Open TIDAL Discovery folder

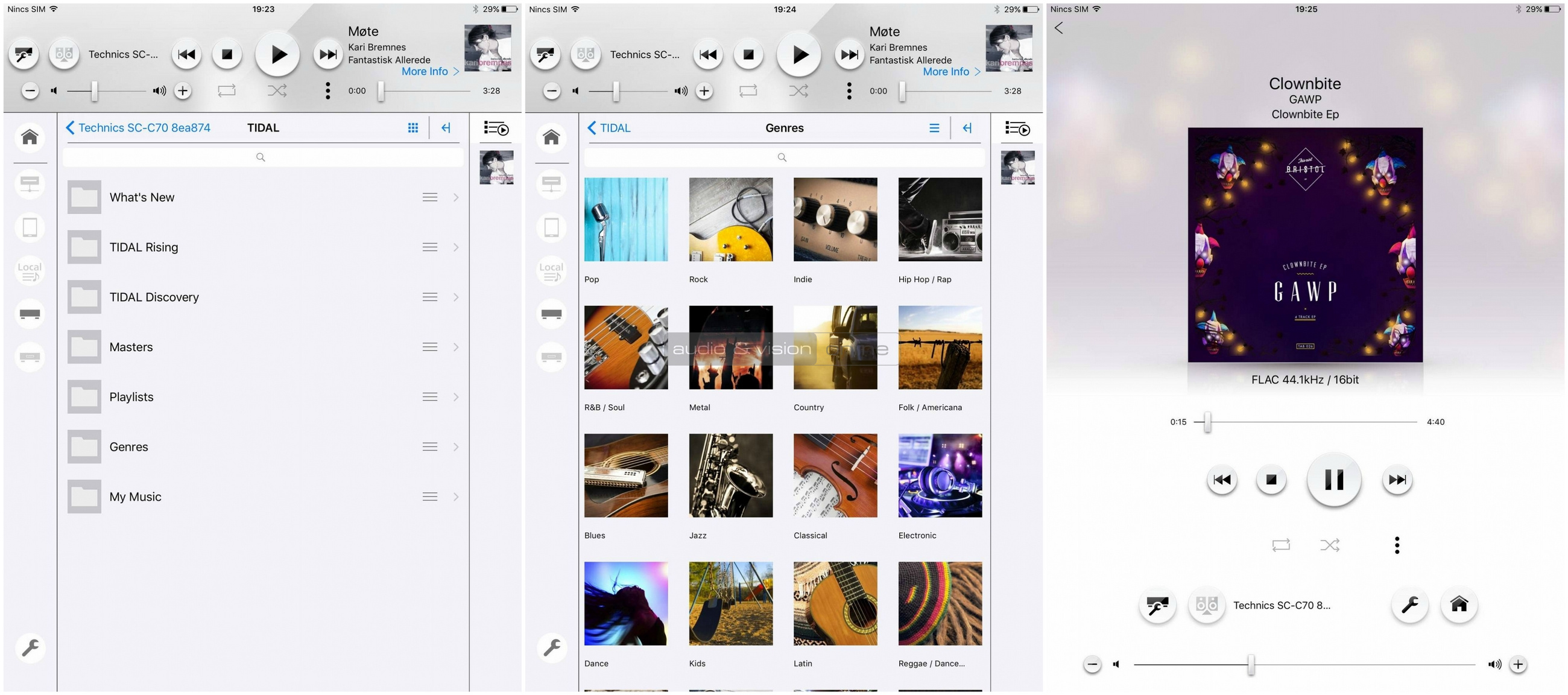tap(264, 297)
